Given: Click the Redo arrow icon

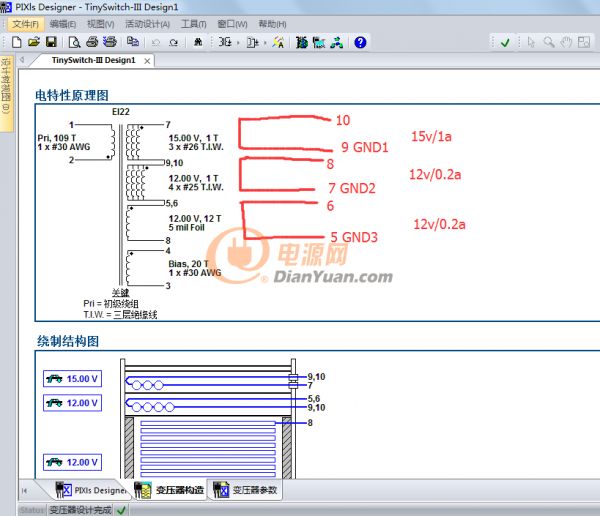Looking at the screenshot, I should pos(173,42).
